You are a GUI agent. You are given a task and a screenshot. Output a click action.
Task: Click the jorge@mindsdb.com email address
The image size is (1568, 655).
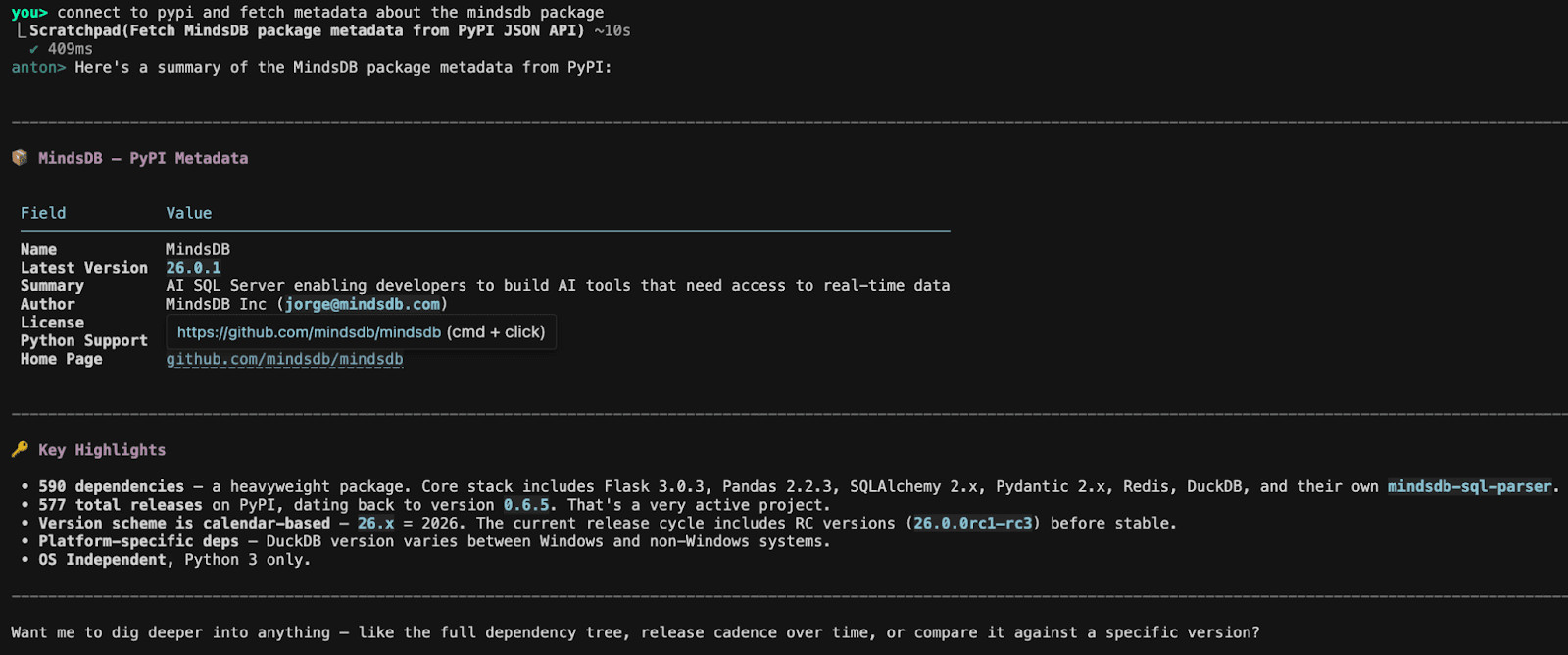(x=363, y=304)
